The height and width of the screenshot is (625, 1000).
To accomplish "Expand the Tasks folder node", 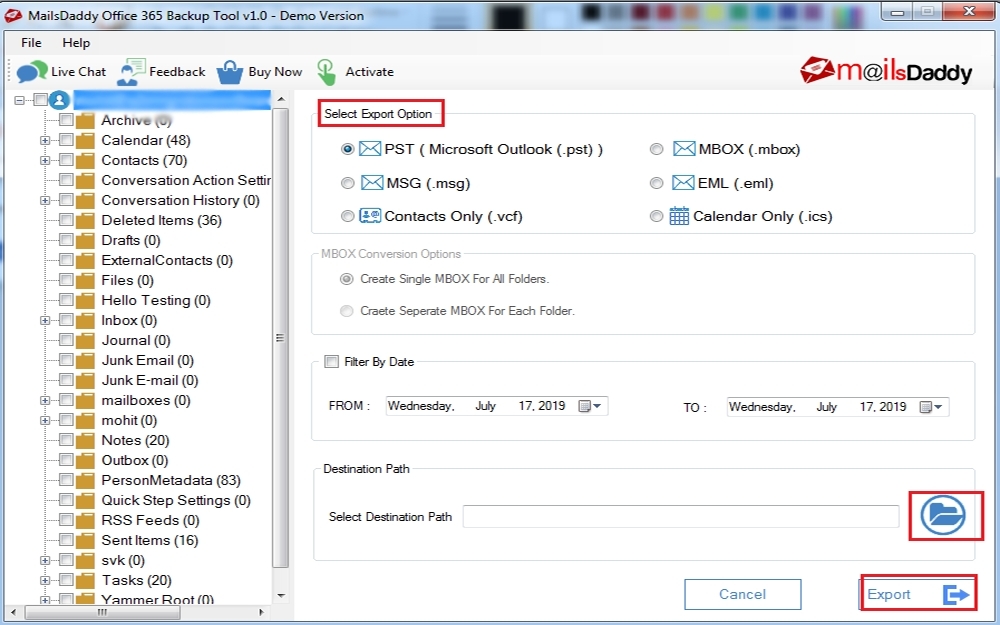I will point(45,580).
